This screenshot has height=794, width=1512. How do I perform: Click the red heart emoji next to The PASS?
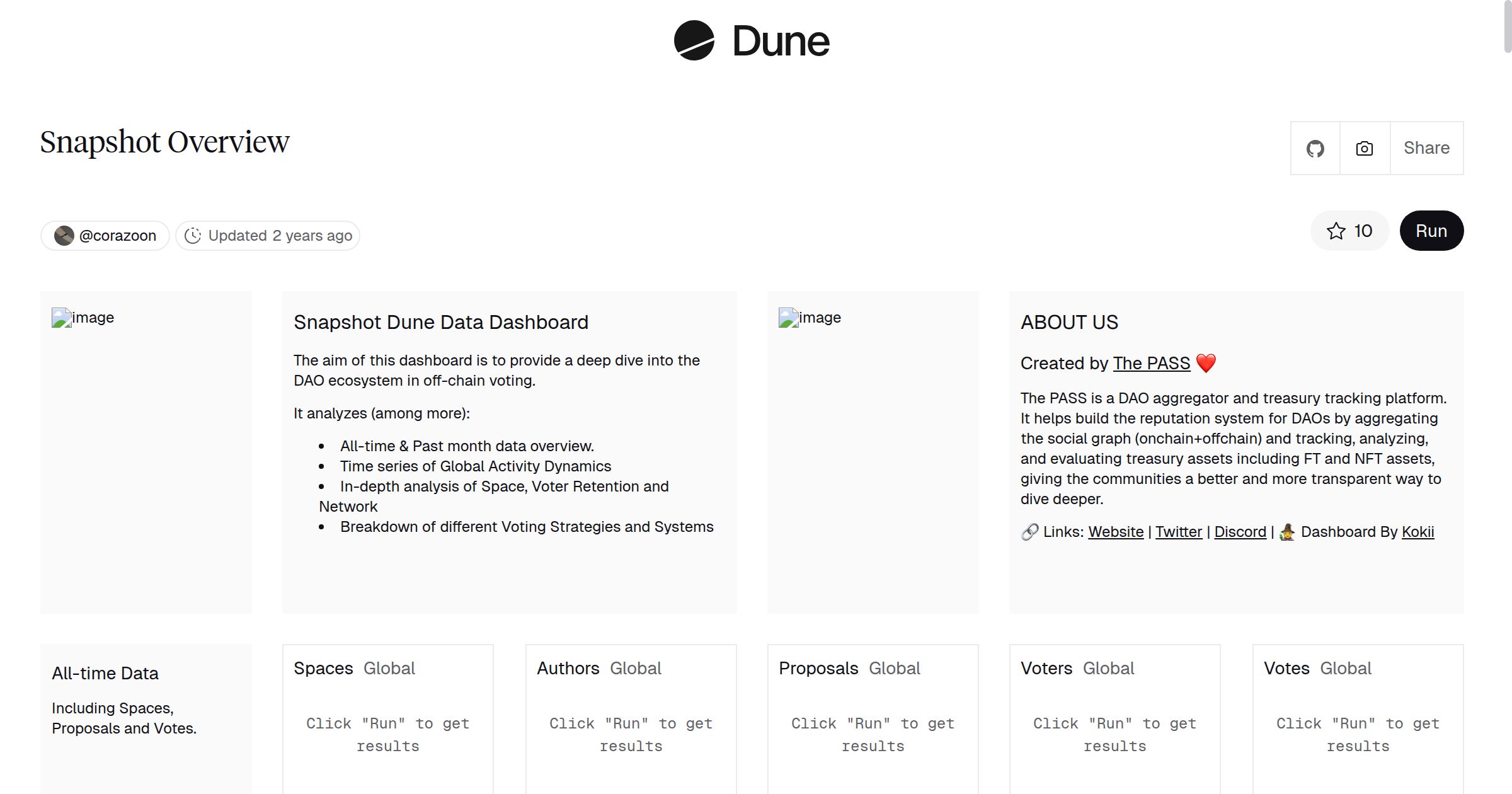1206,362
